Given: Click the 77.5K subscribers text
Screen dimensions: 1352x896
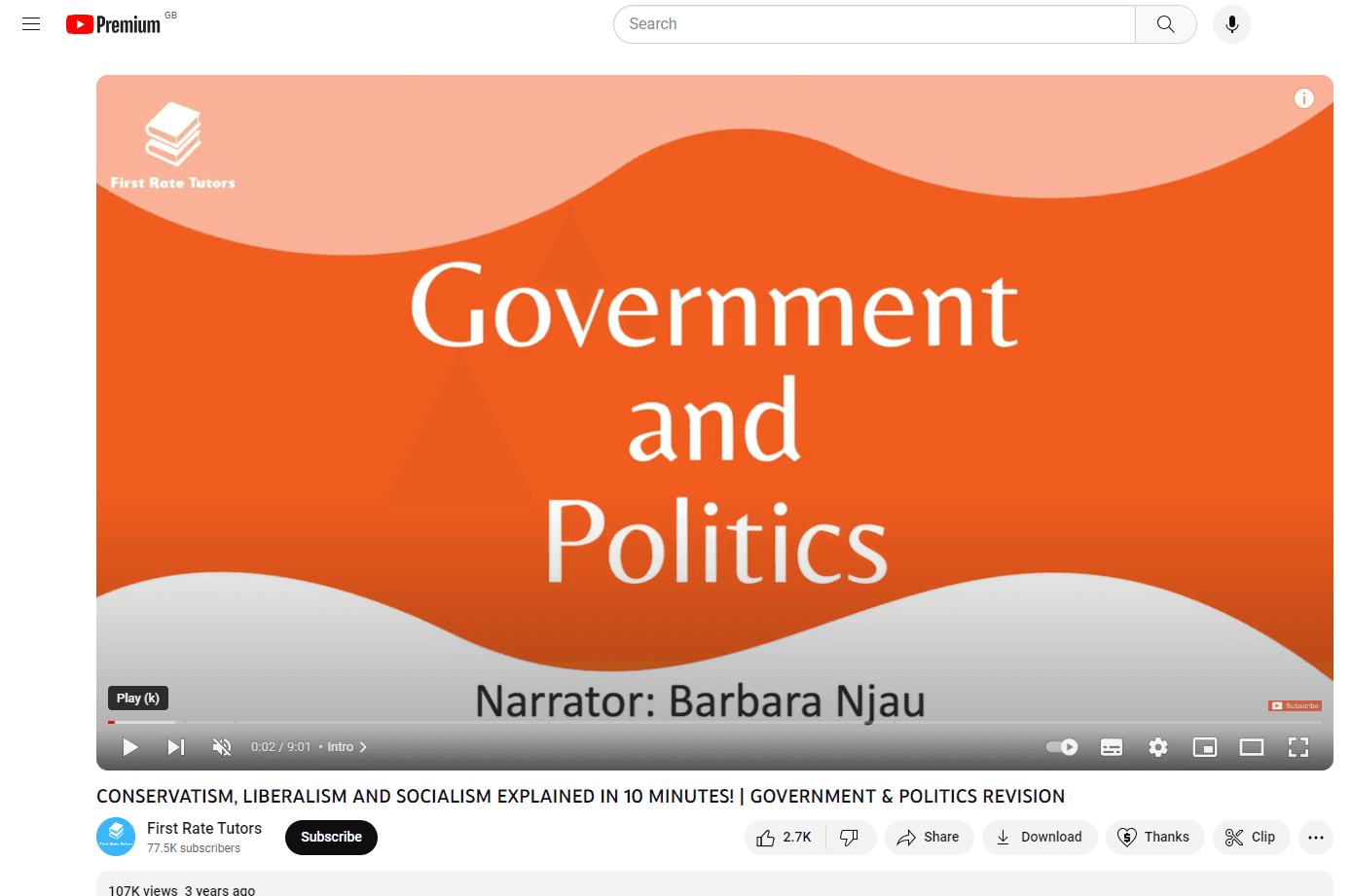Looking at the screenshot, I should click(194, 848).
